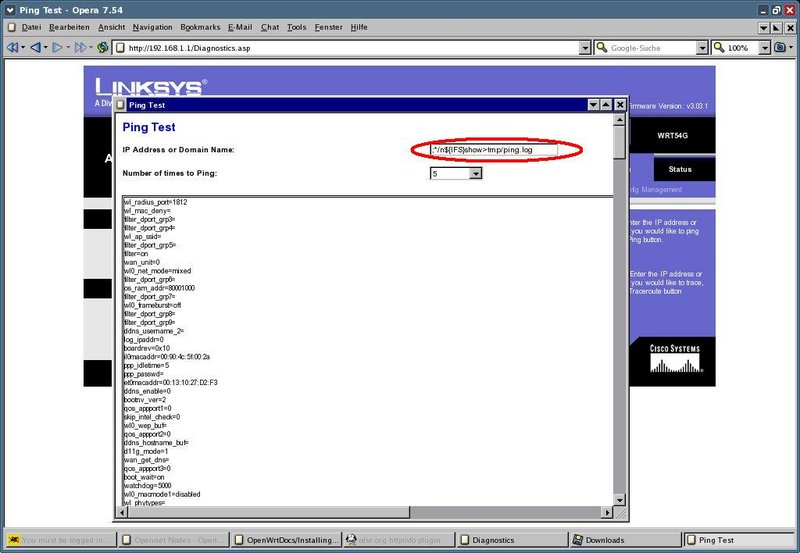
Task: Click Status tab on Linksys page
Action: 680,169
